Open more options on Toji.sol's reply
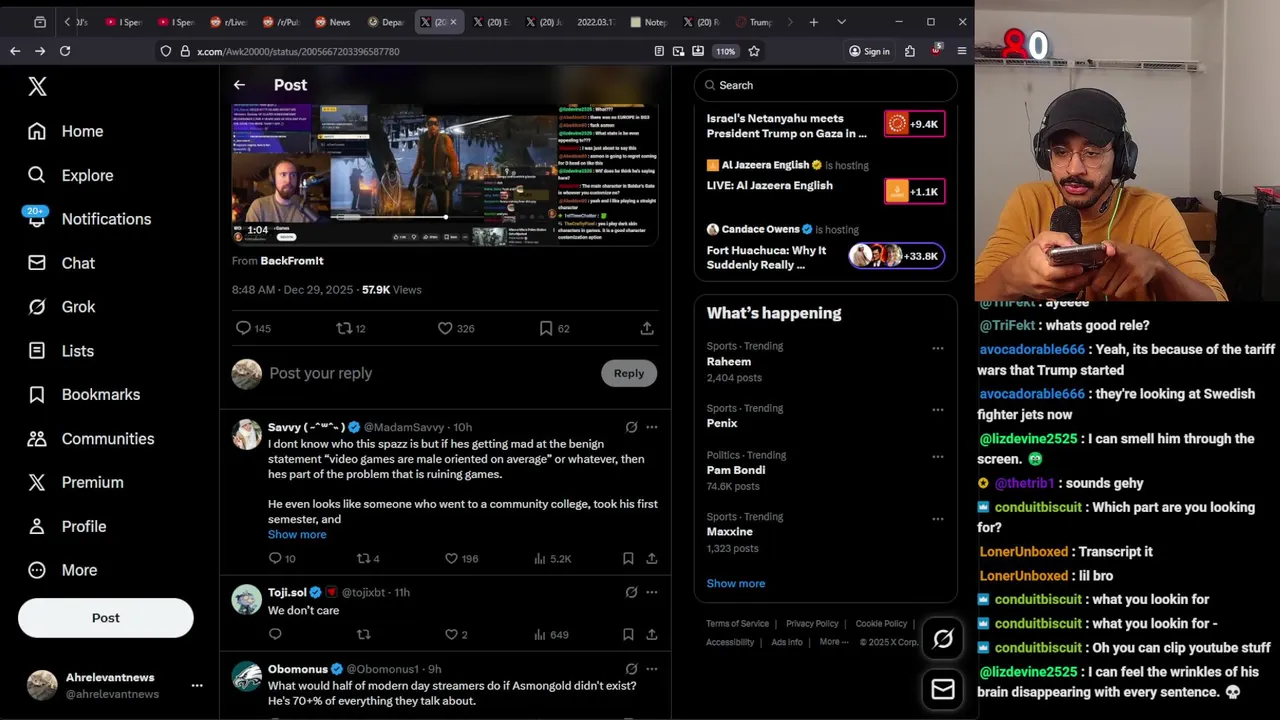1280x720 pixels. point(652,592)
